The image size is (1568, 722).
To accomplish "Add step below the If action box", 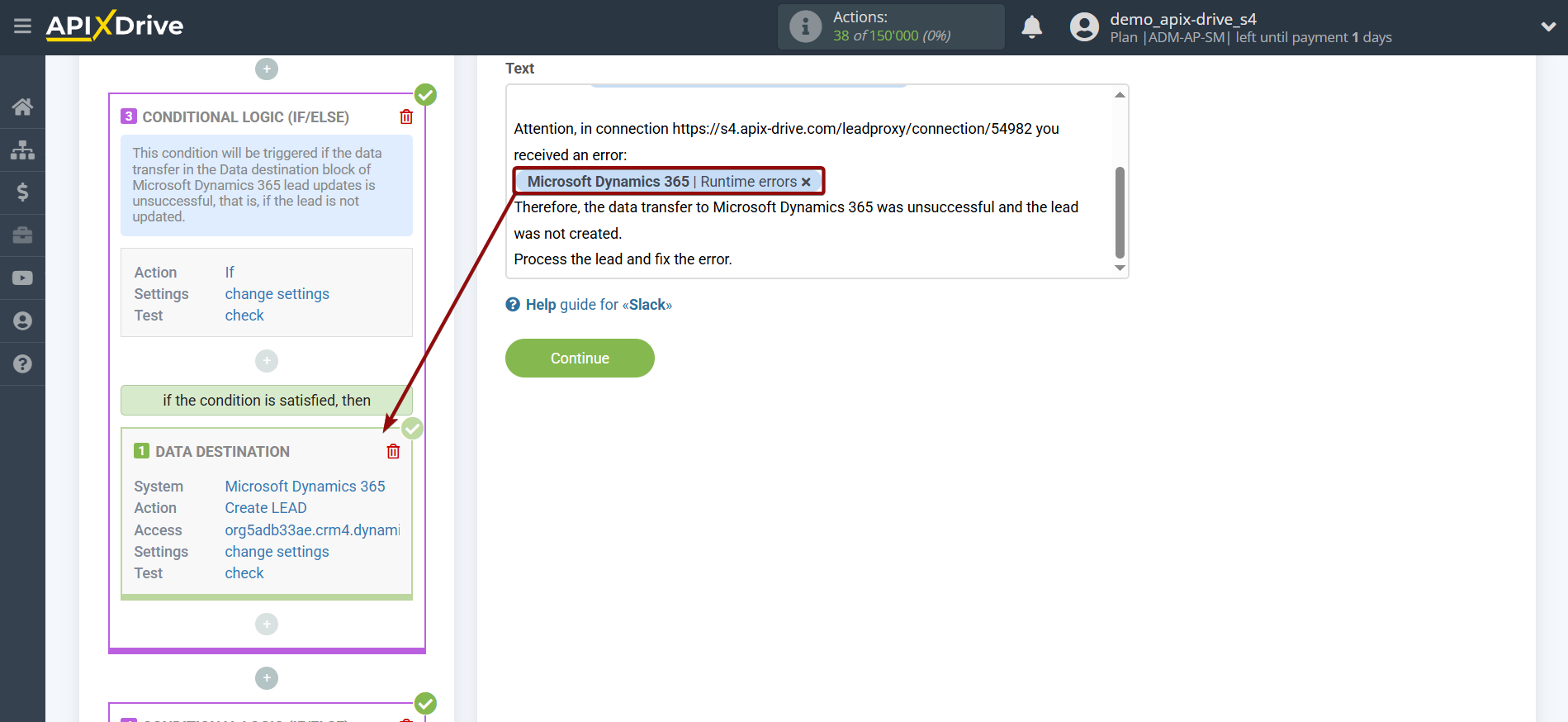I will coord(267,361).
